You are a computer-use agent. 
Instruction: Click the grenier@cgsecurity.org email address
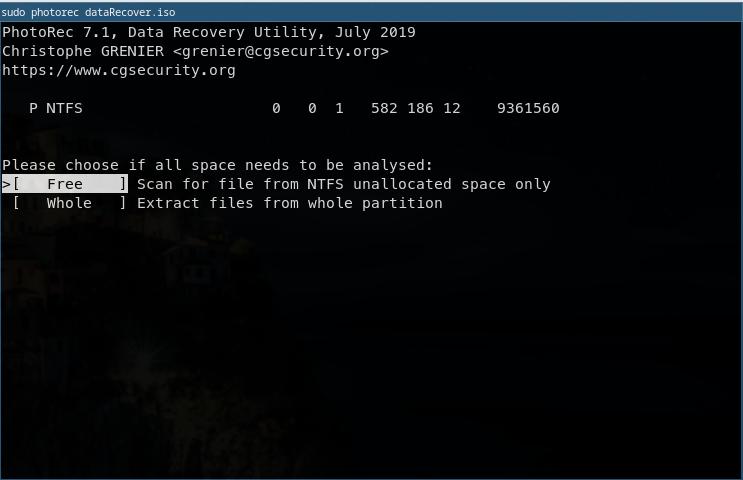tap(281, 51)
